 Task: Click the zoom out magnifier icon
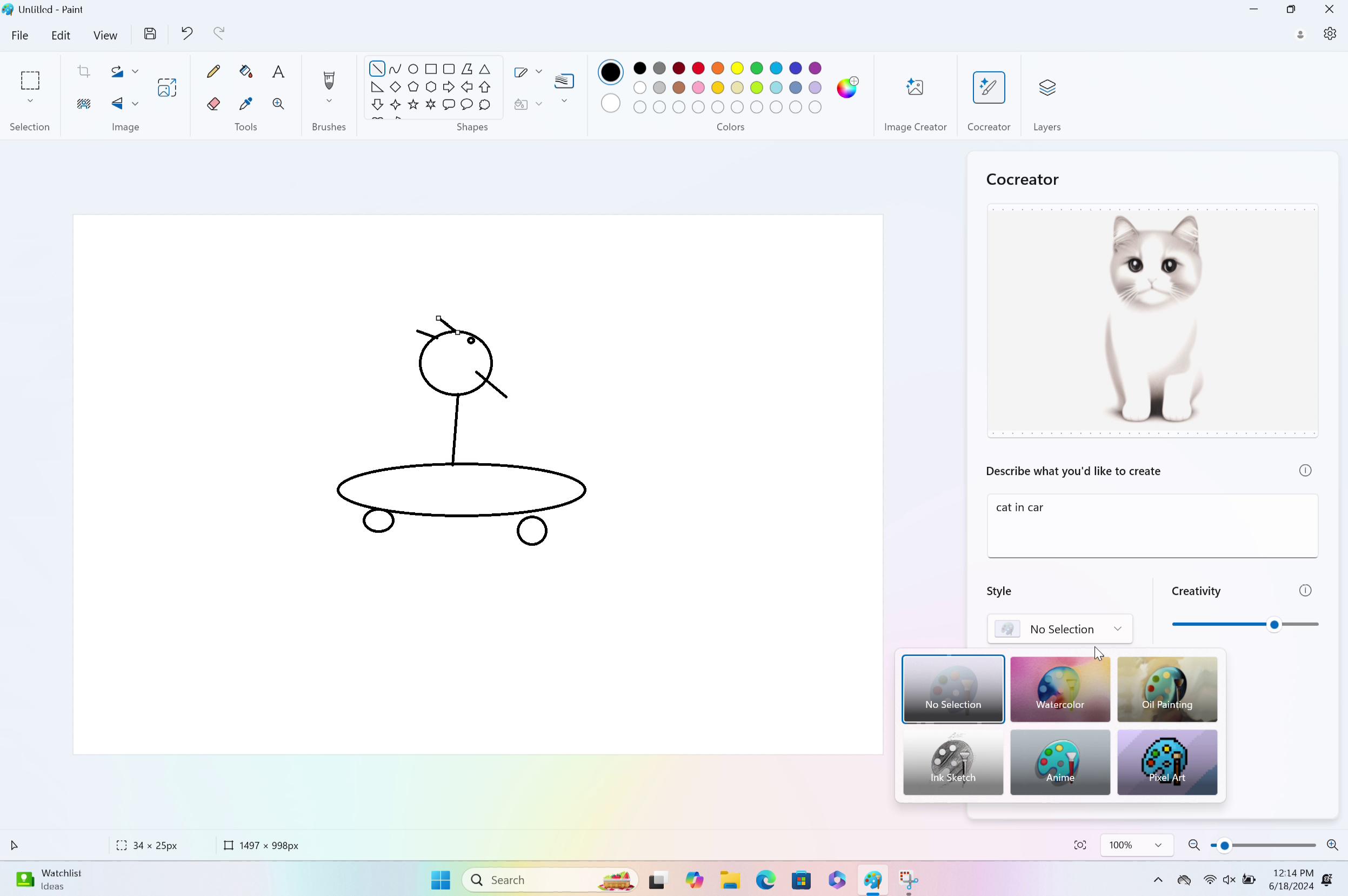1194,845
